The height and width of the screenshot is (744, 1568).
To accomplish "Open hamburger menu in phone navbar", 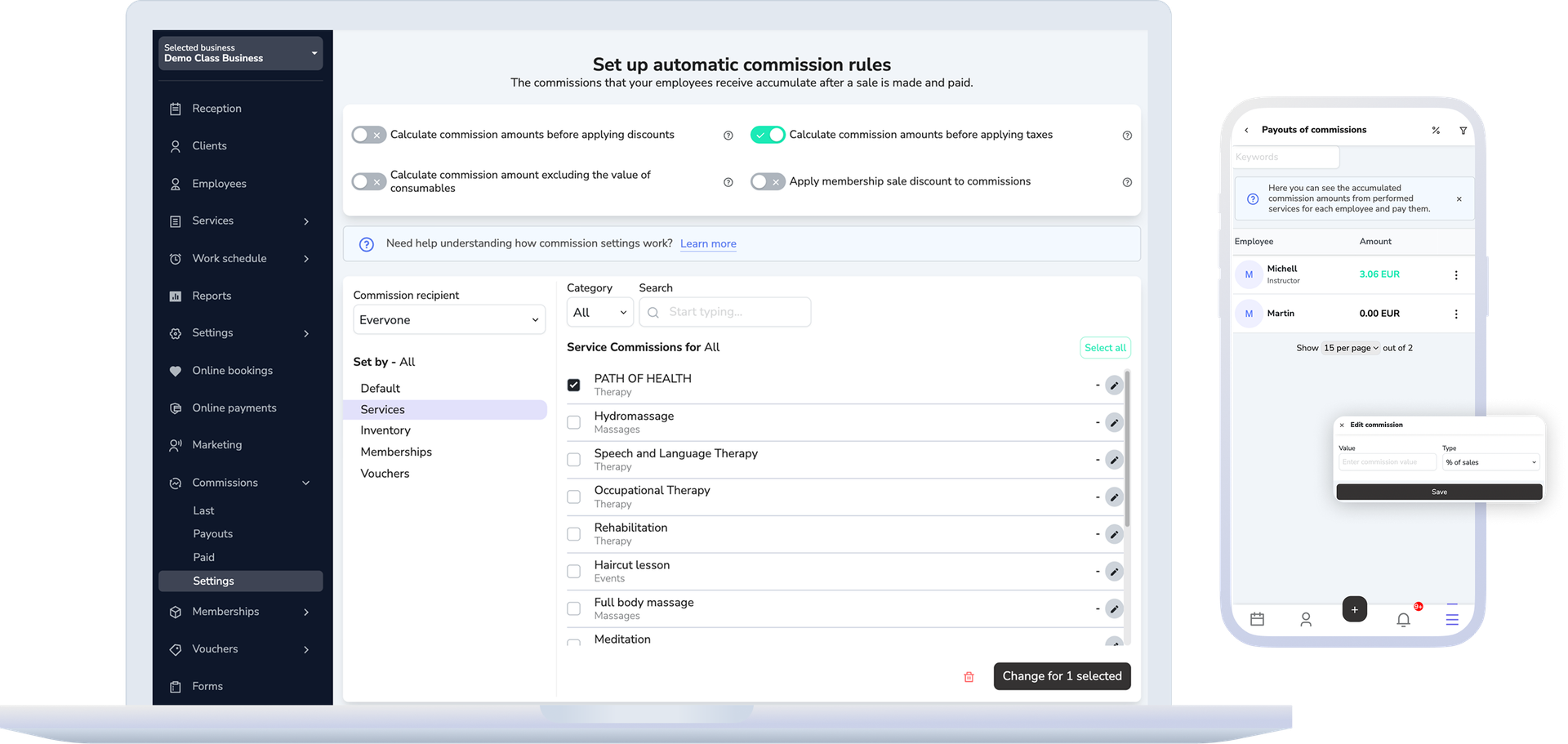I will (1452, 620).
